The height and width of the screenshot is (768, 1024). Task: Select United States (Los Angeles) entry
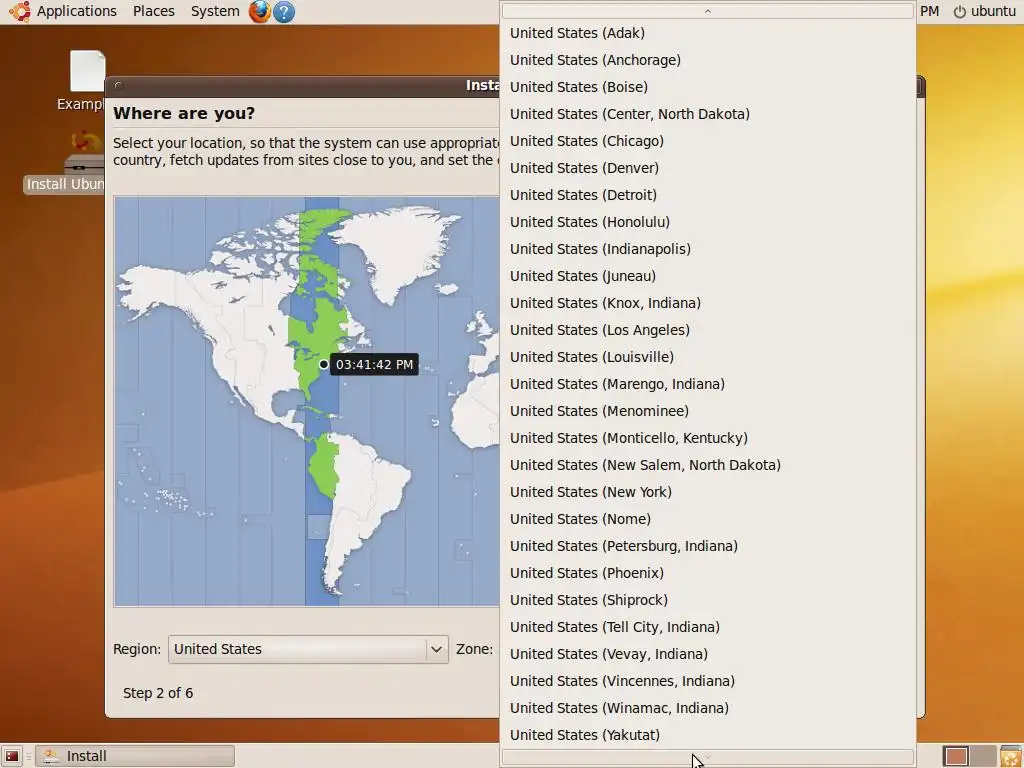coord(707,330)
